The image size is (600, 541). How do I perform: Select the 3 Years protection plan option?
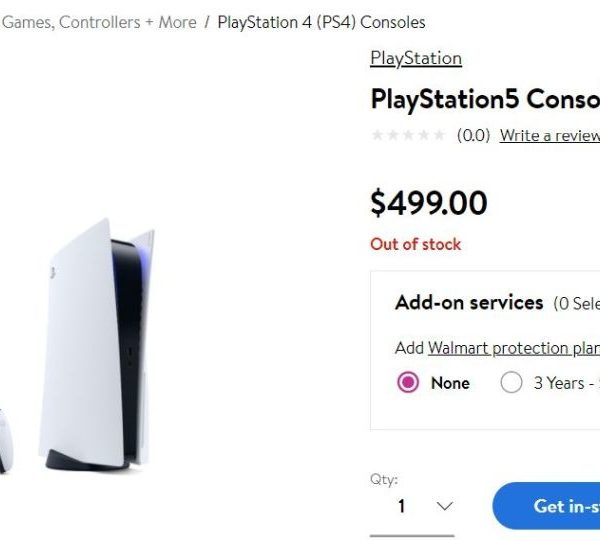click(511, 383)
